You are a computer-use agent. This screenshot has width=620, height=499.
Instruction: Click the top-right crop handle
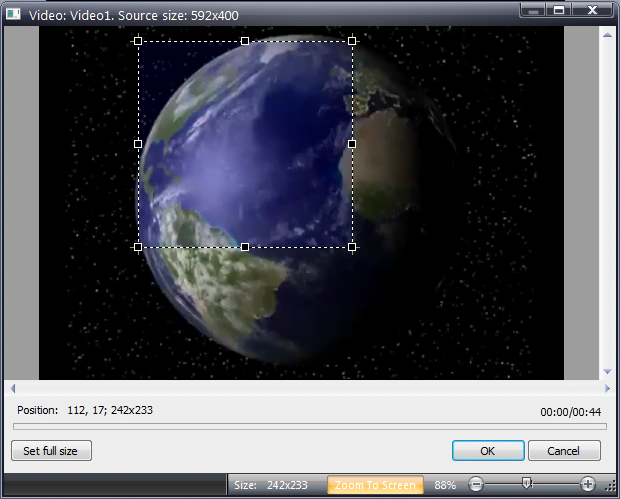(352, 41)
